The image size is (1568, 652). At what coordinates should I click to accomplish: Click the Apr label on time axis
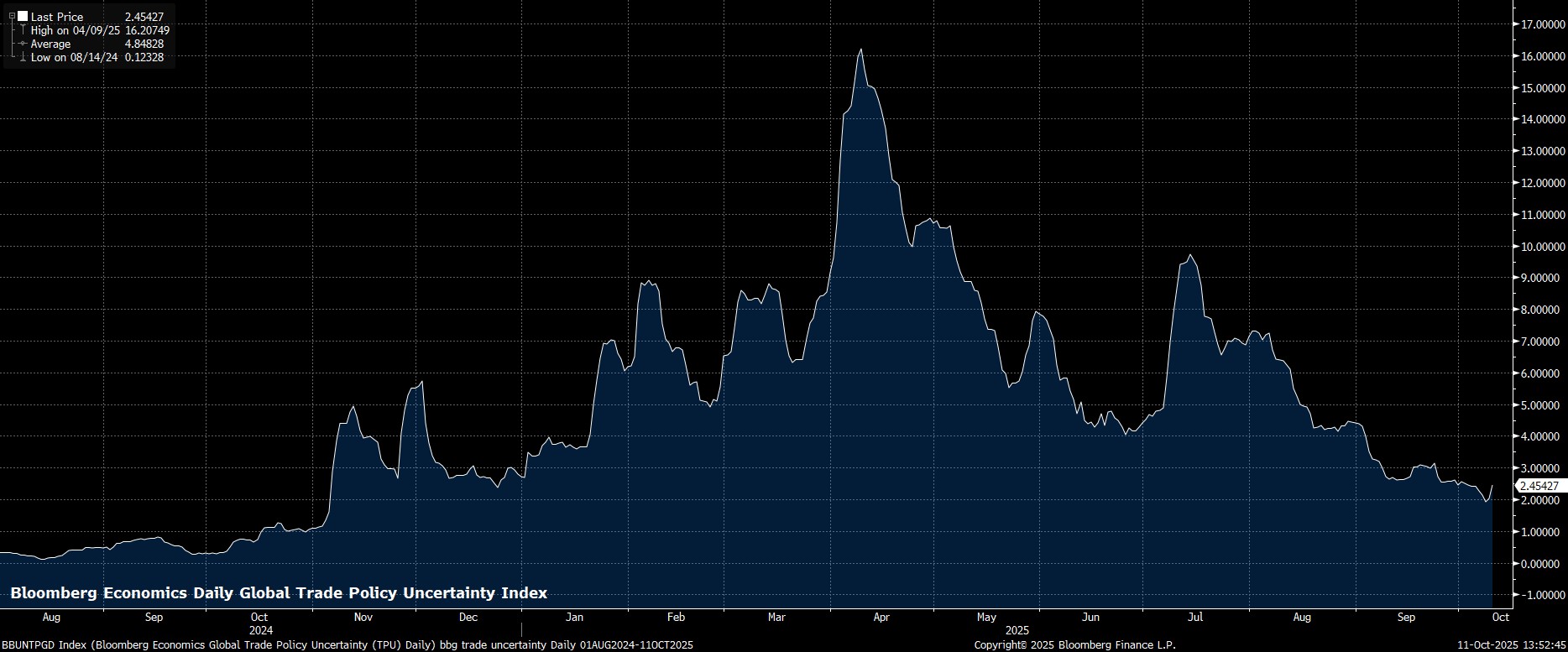tap(881, 617)
